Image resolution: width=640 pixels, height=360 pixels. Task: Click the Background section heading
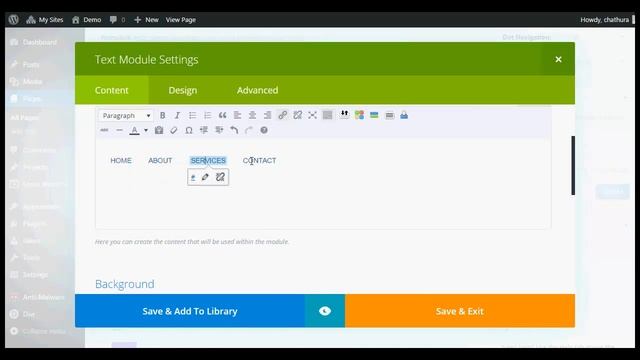[x=124, y=284]
